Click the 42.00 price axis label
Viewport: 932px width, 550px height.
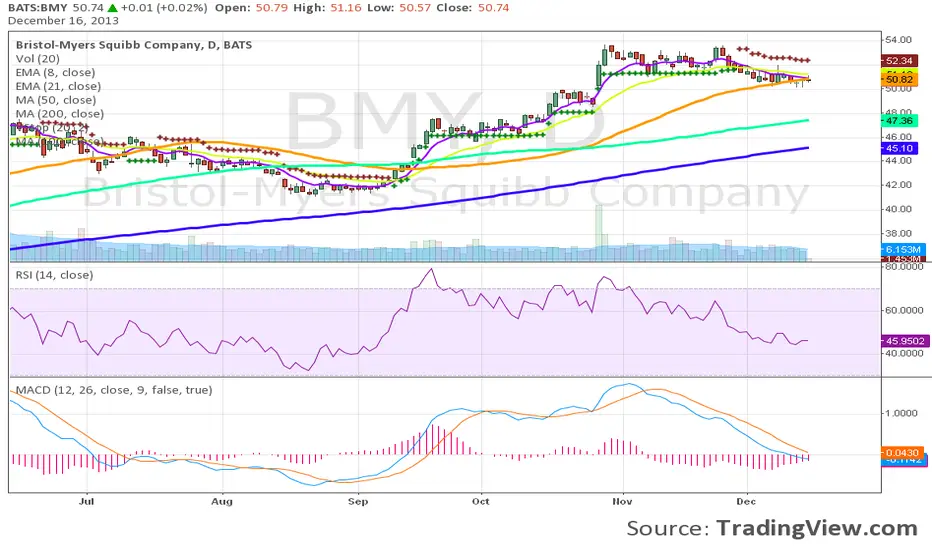coord(898,185)
